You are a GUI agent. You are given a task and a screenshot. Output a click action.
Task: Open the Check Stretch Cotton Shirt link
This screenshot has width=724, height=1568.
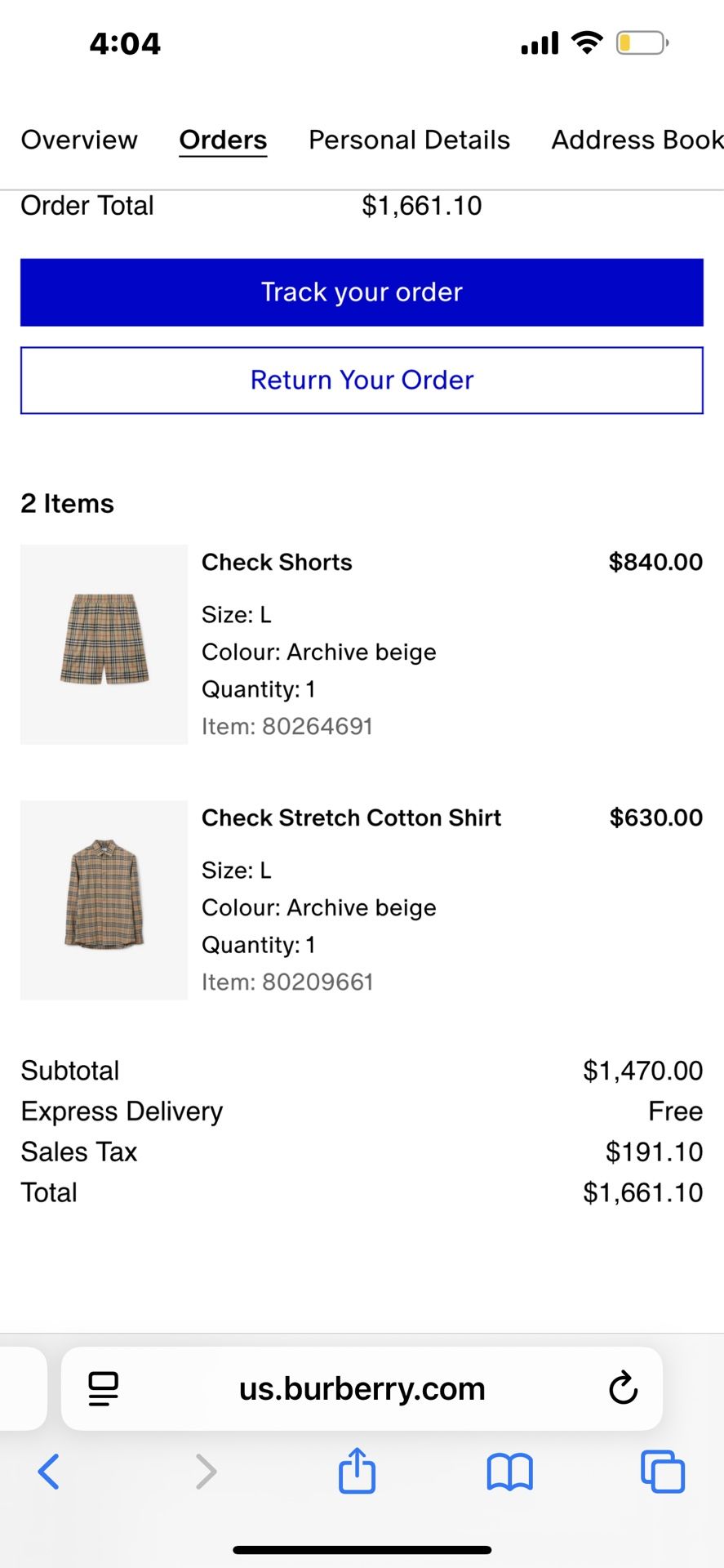point(351,817)
